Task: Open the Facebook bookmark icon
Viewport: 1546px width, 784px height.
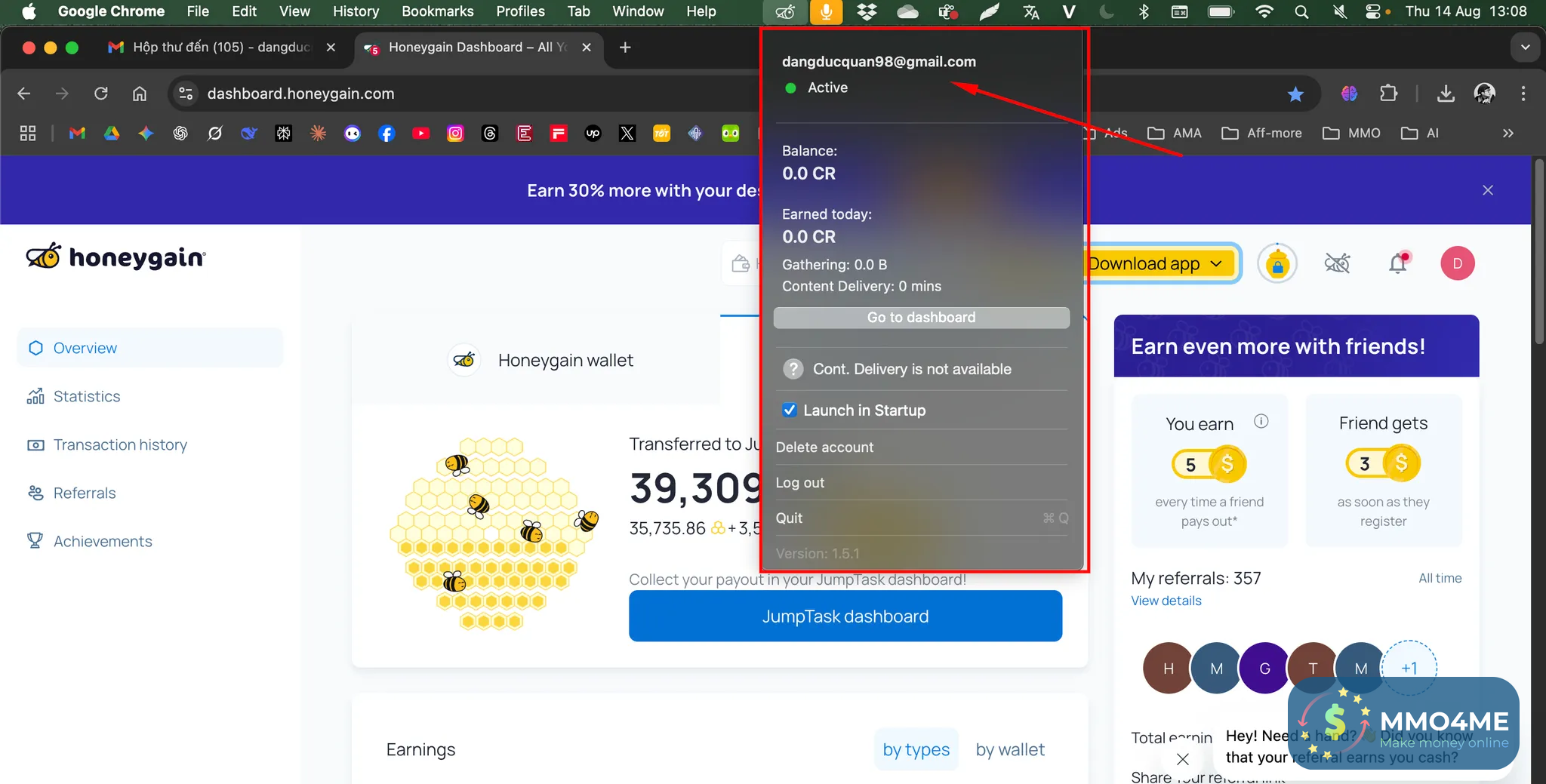Action: (x=386, y=134)
